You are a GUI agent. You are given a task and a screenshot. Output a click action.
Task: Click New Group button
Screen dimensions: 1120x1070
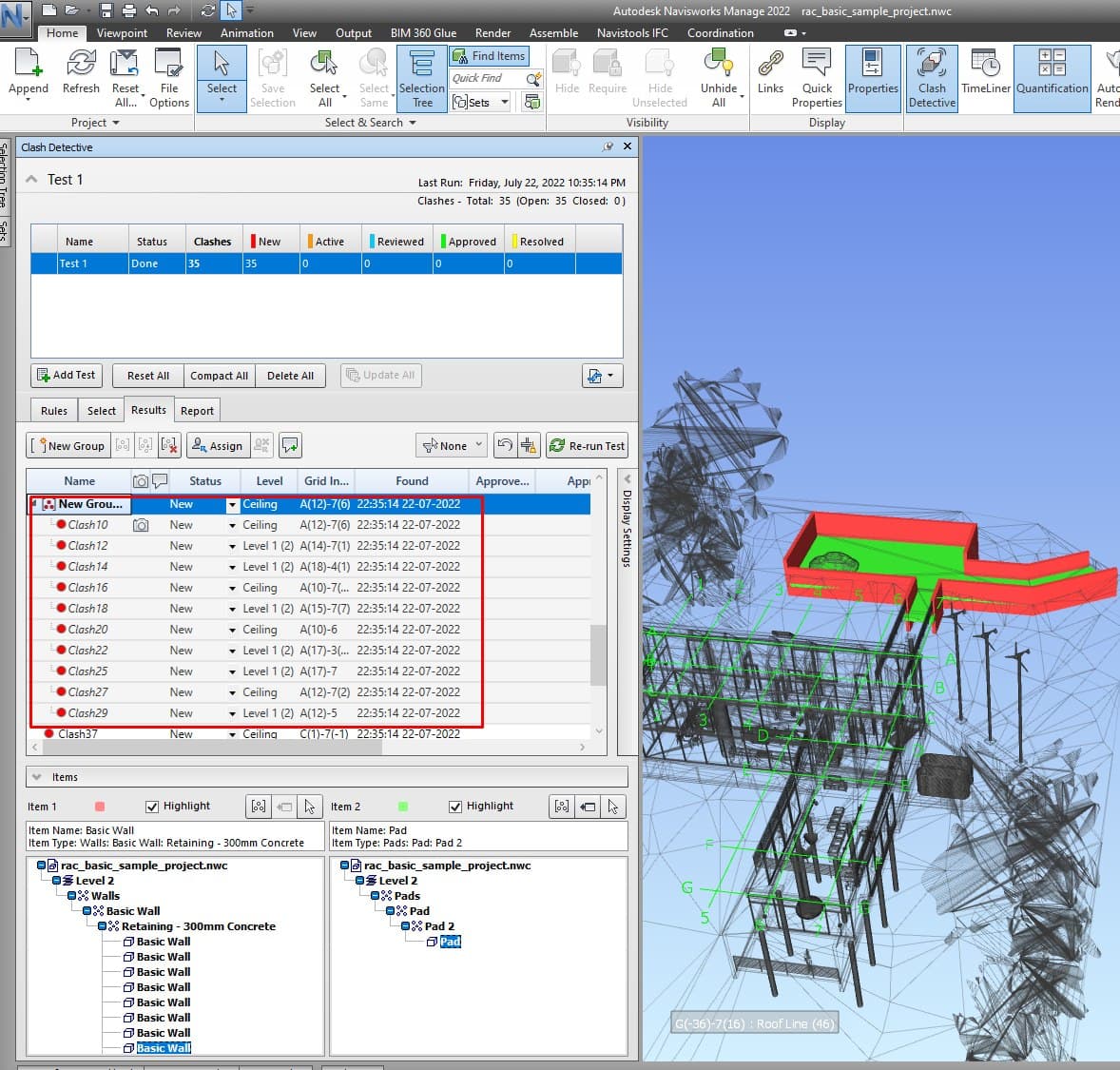[x=68, y=445]
